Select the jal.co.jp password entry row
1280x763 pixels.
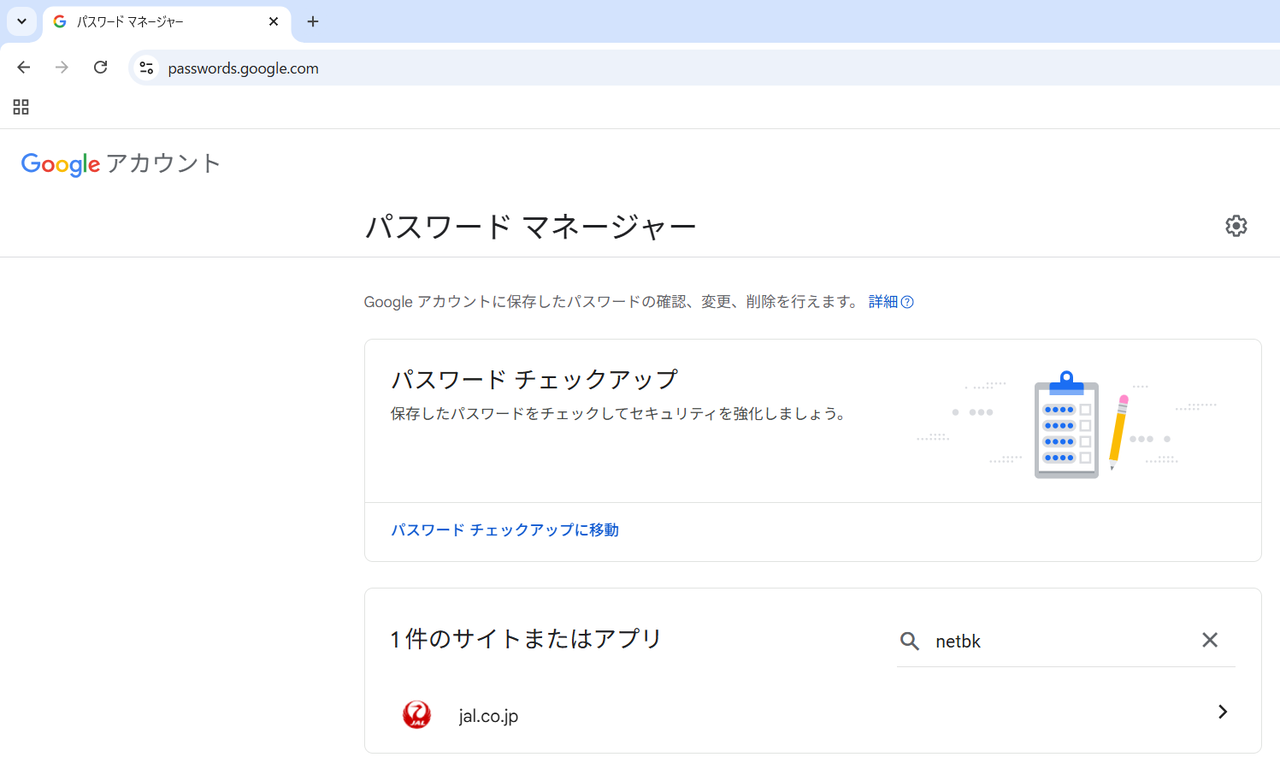pyautogui.click(x=700, y=714)
